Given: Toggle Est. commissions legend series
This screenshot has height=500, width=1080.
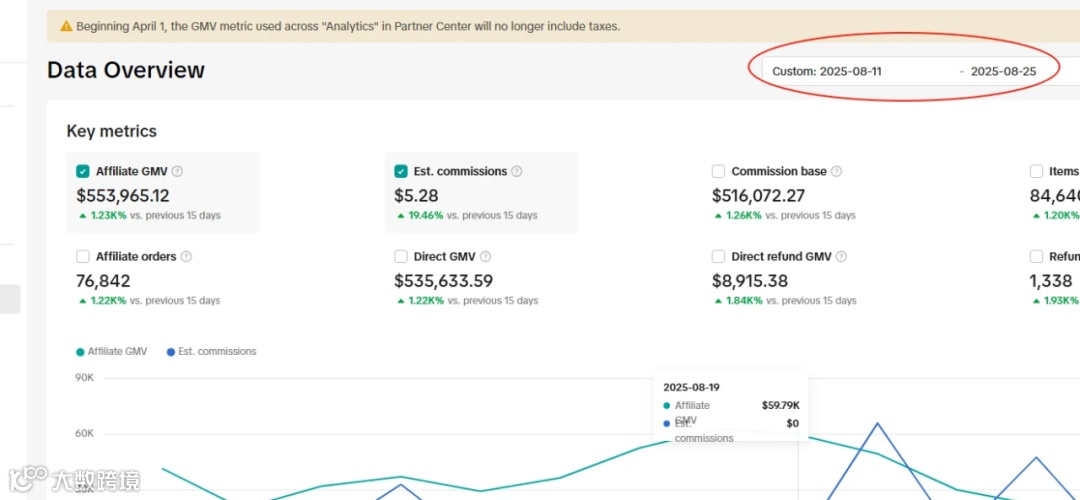Looking at the screenshot, I should tap(211, 352).
